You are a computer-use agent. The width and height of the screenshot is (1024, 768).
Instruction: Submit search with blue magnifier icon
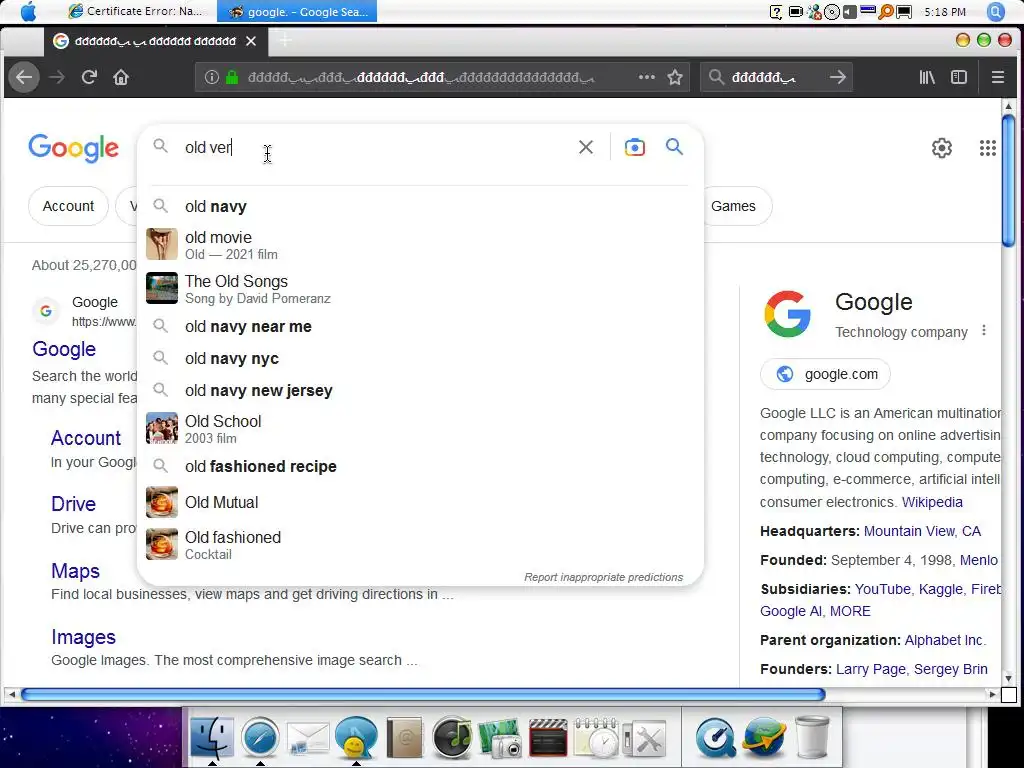(675, 147)
